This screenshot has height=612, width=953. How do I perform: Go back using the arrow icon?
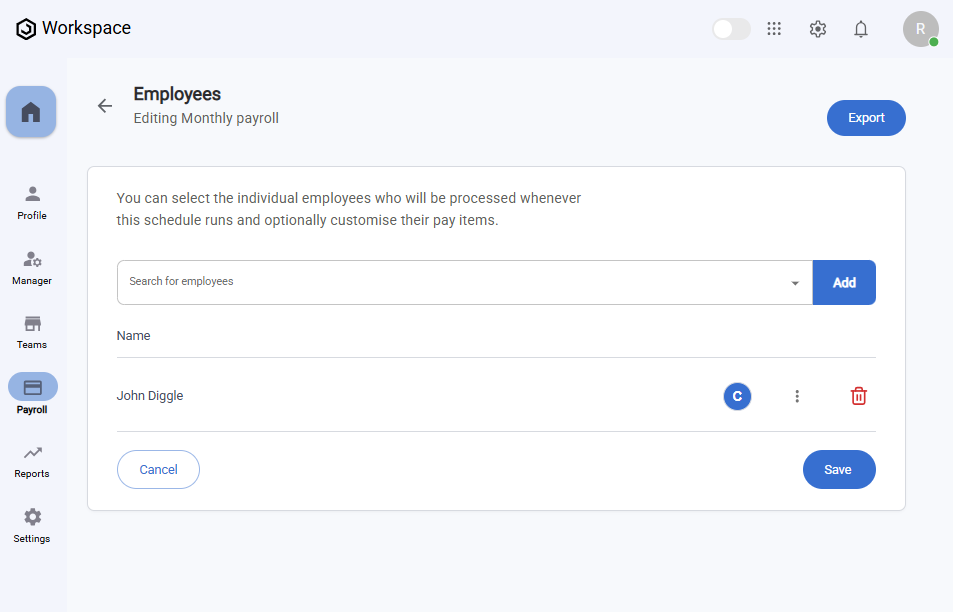point(105,106)
